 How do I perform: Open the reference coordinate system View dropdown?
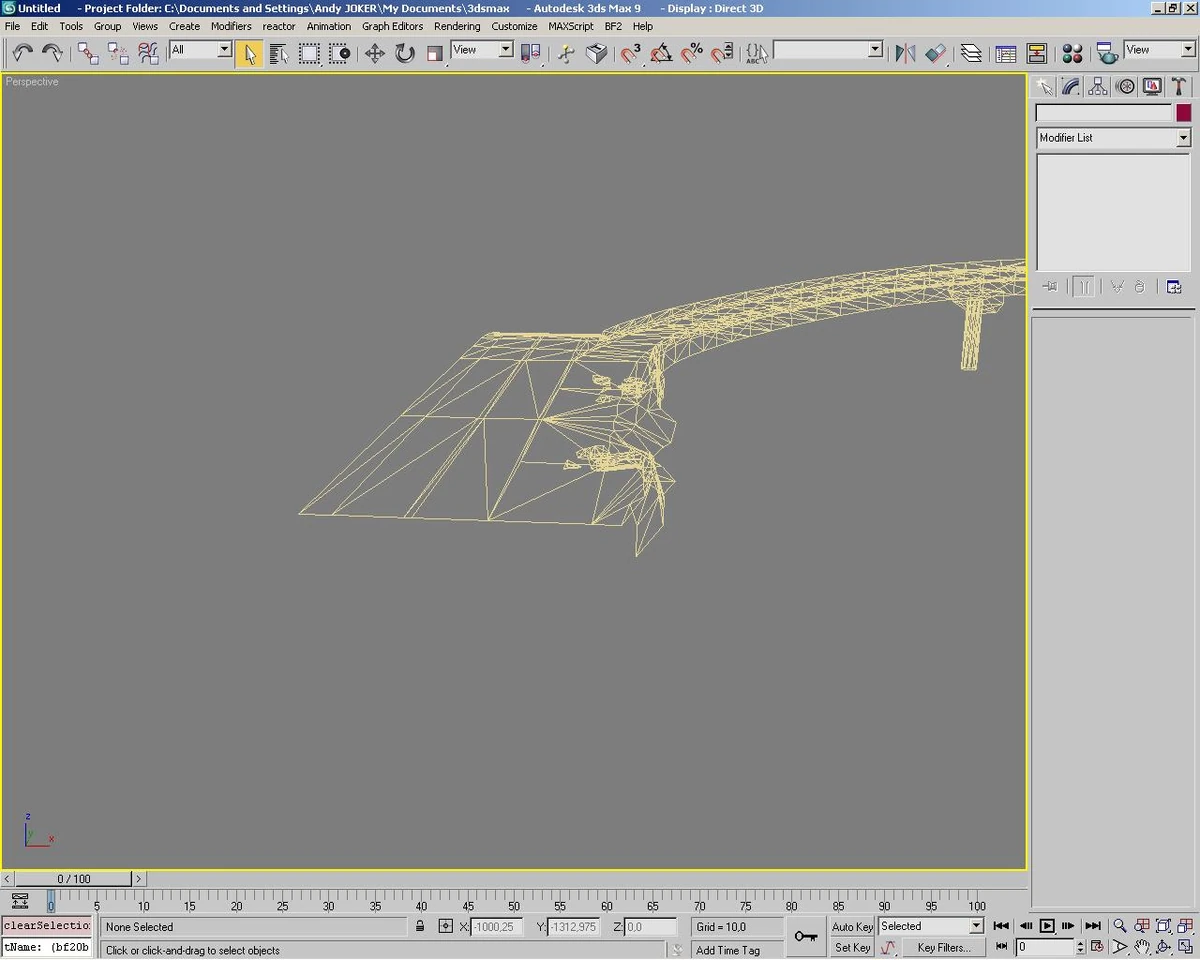[481, 48]
